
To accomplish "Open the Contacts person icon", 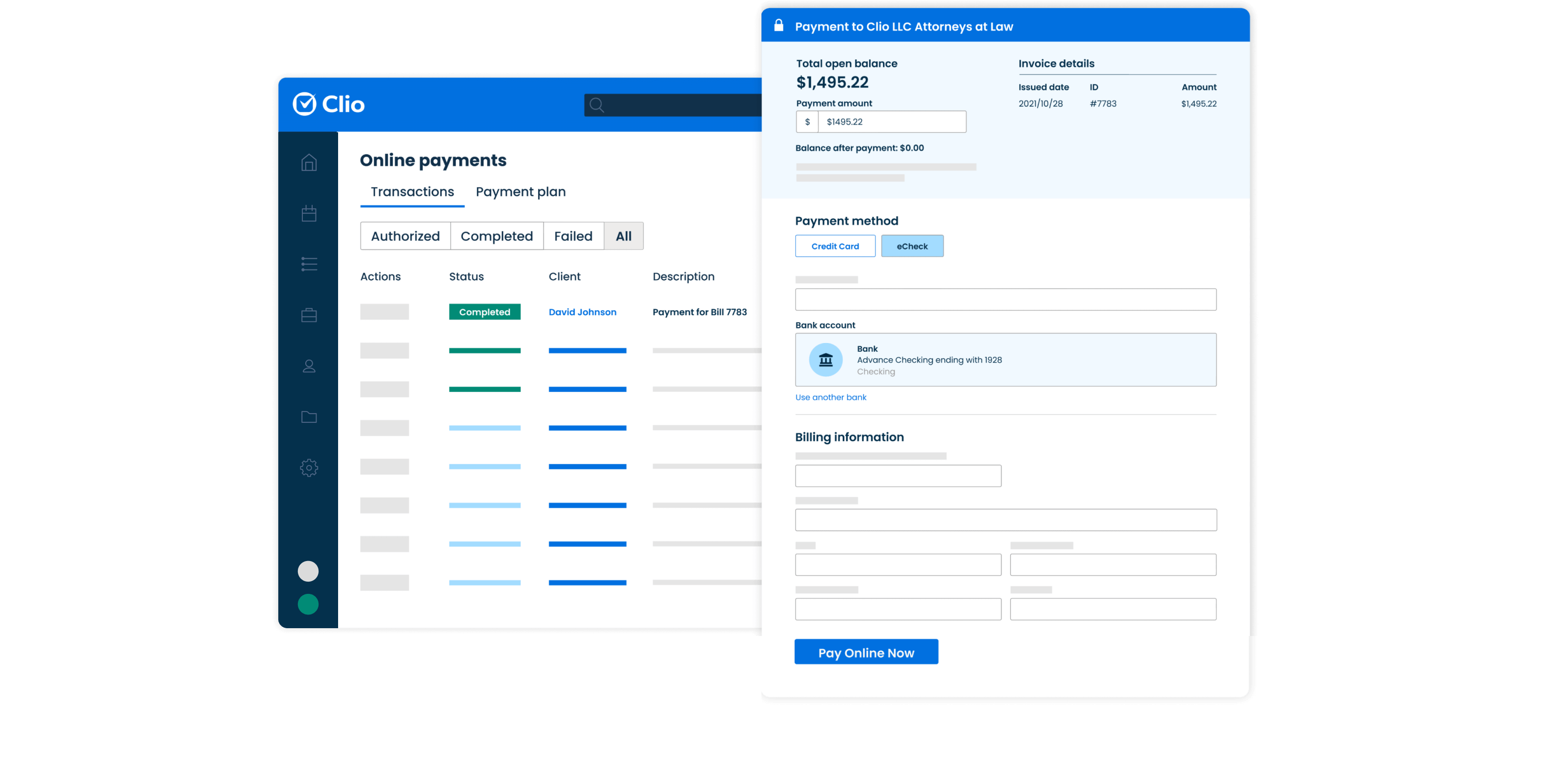I will [309, 366].
